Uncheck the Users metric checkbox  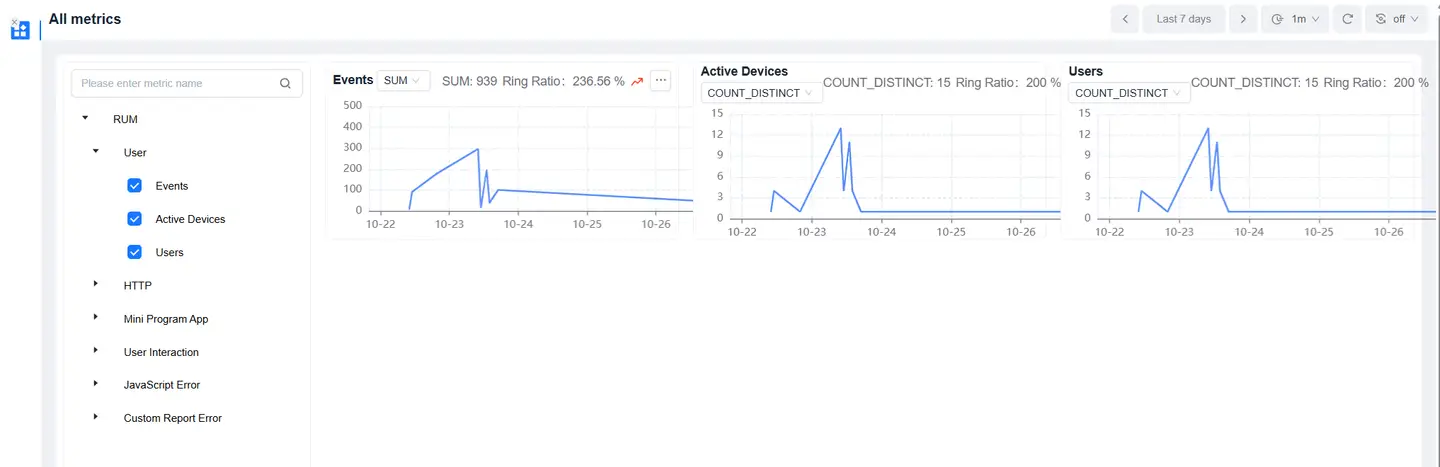point(135,252)
